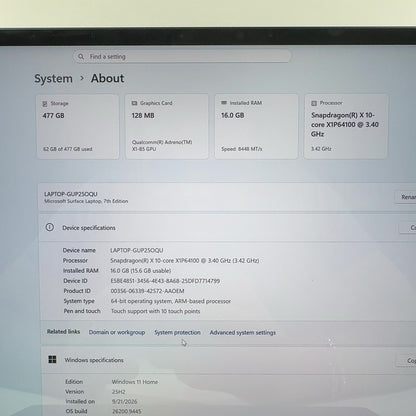
Task: Click the Processor card icon
Action: (x=314, y=103)
